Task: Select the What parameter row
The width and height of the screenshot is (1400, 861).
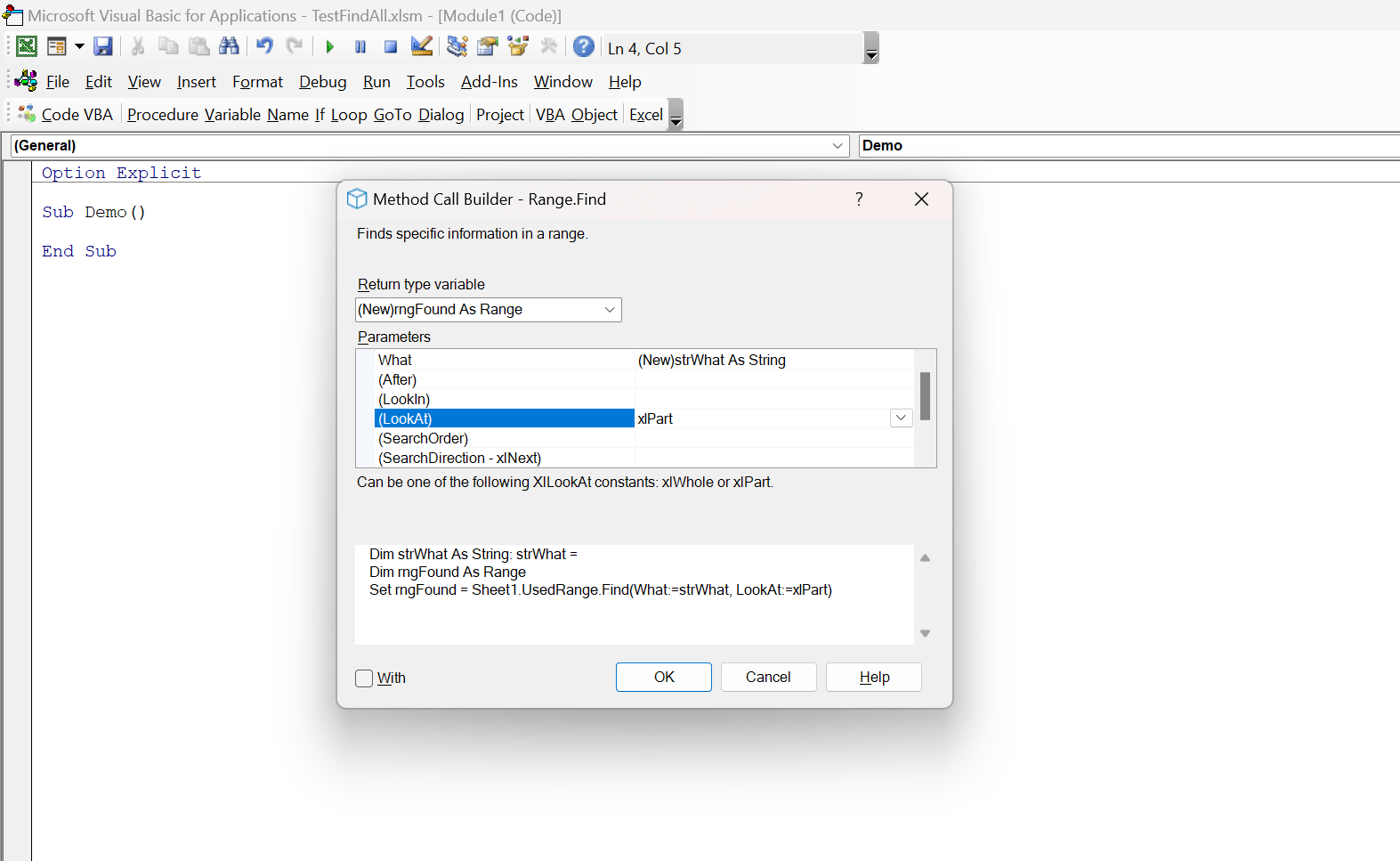Action: click(643, 360)
